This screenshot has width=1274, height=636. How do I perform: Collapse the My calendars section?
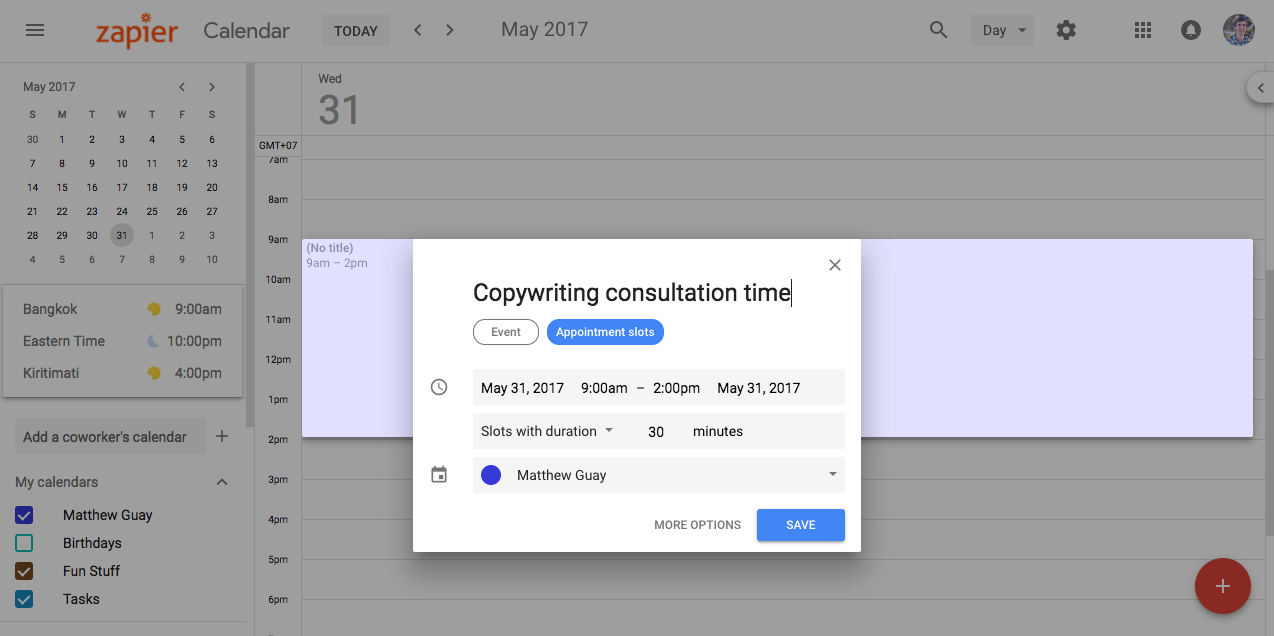[222, 482]
